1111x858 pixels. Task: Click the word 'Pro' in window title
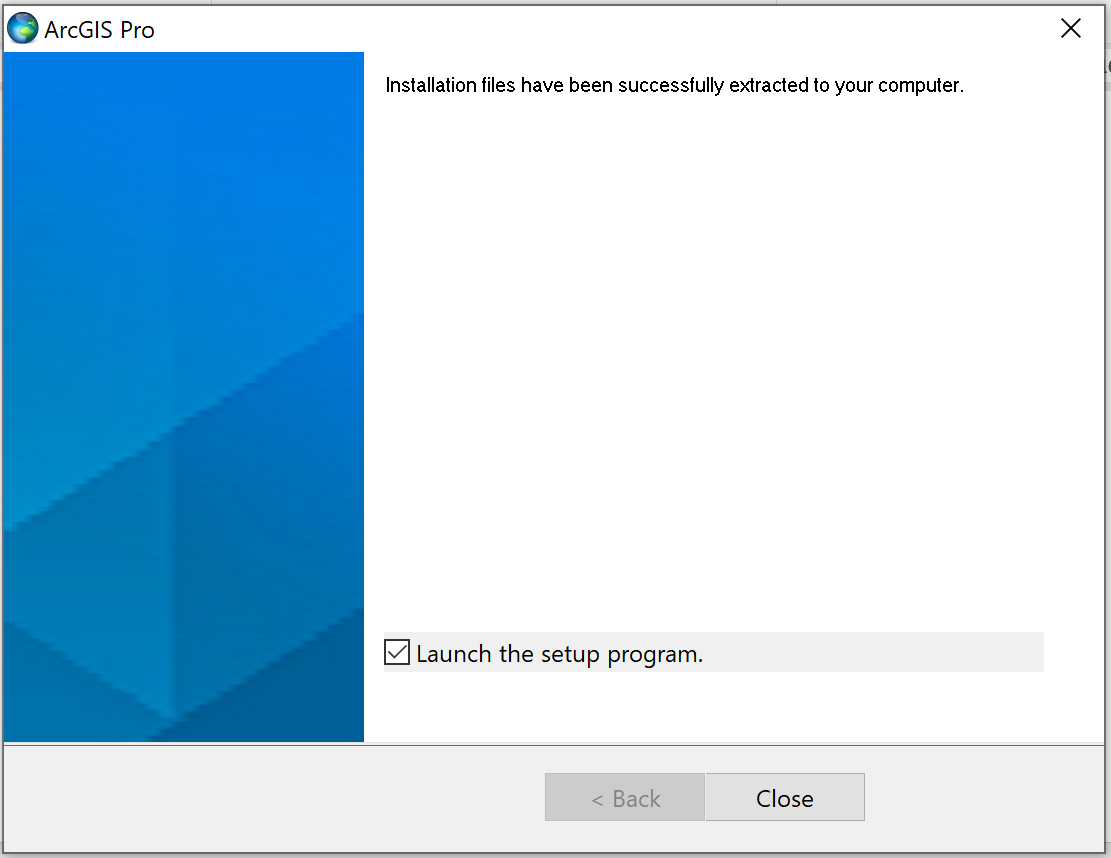click(x=137, y=30)
